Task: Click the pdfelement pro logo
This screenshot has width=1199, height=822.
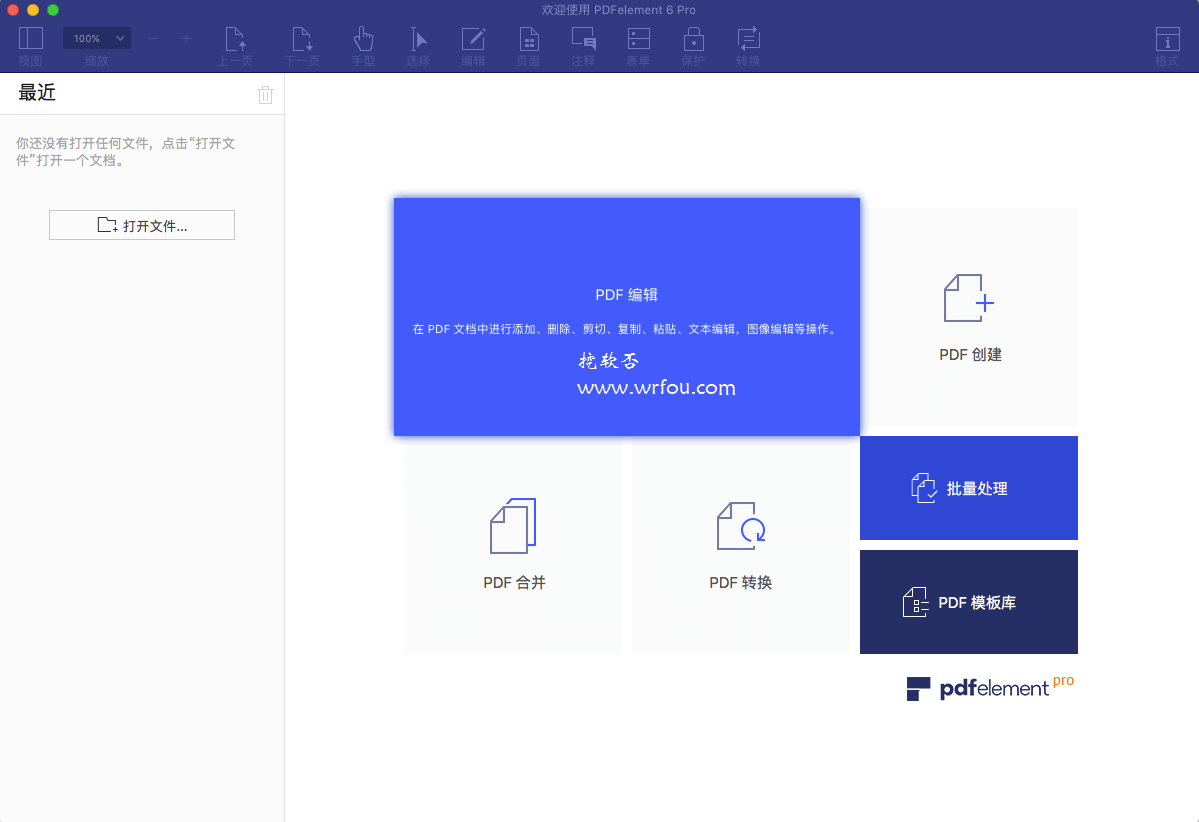Action: [990, 687]
